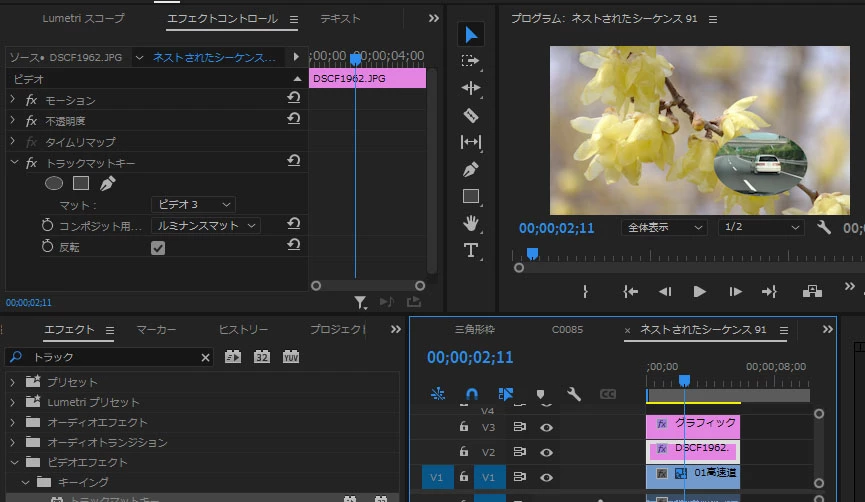This screenshot has width=865, height=502.
Task: Create ellipse mask for Track Matte Key
Action: [54, 183]
